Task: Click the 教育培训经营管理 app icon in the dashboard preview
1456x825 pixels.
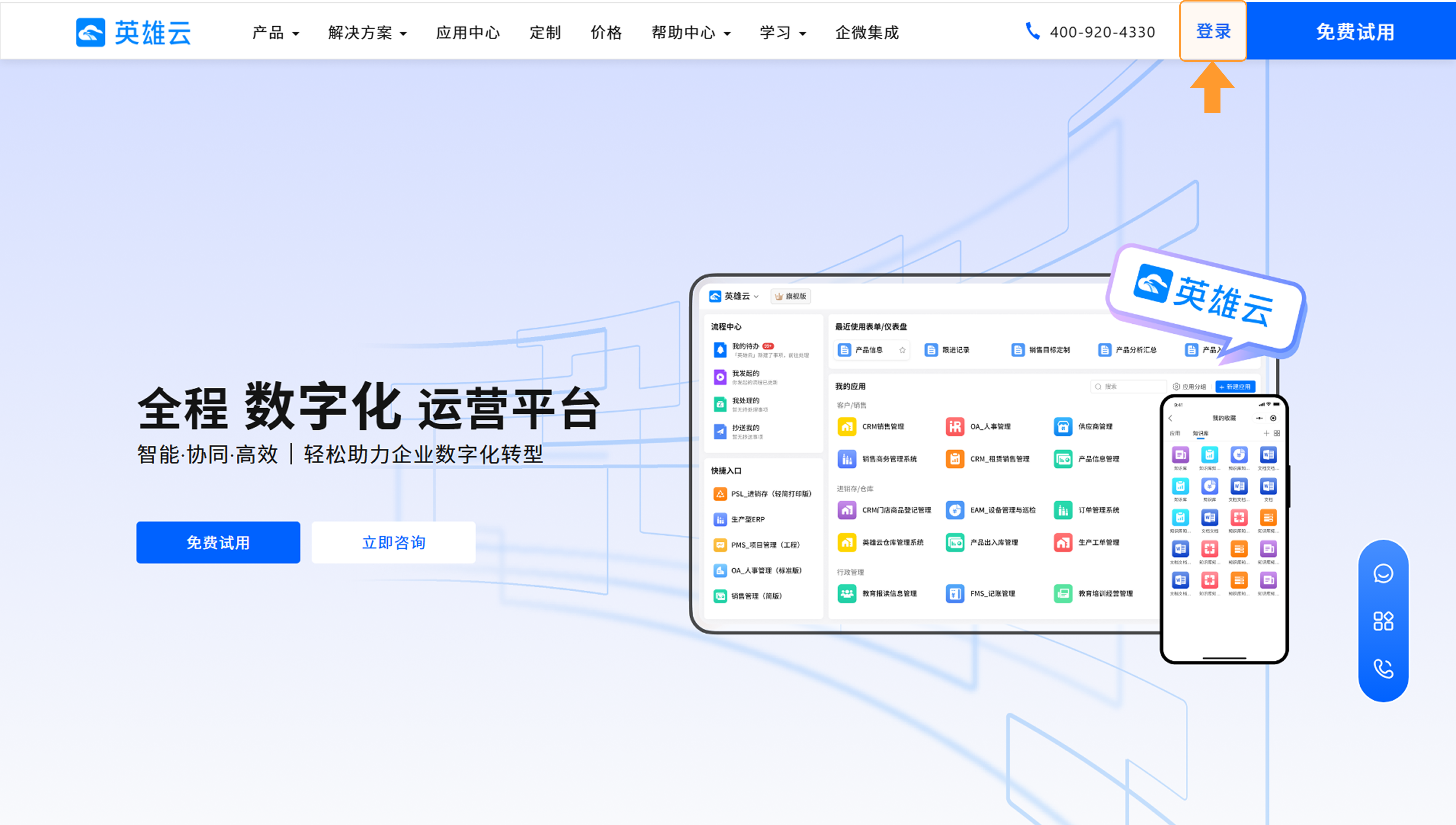Action: pyautogui.click(x=1063, y=593)
